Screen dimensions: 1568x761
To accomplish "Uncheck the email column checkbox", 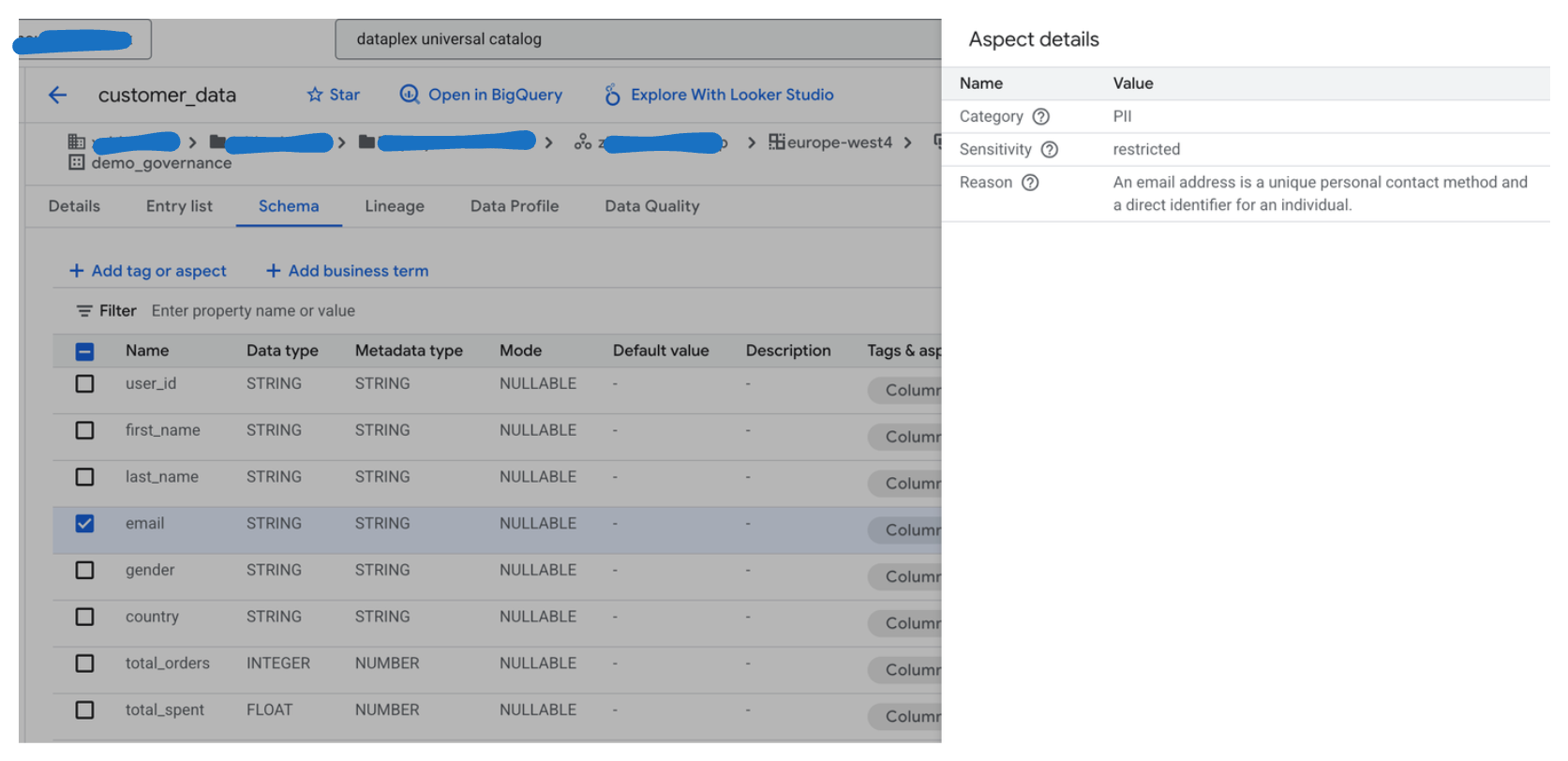I will tap(84, 524).
